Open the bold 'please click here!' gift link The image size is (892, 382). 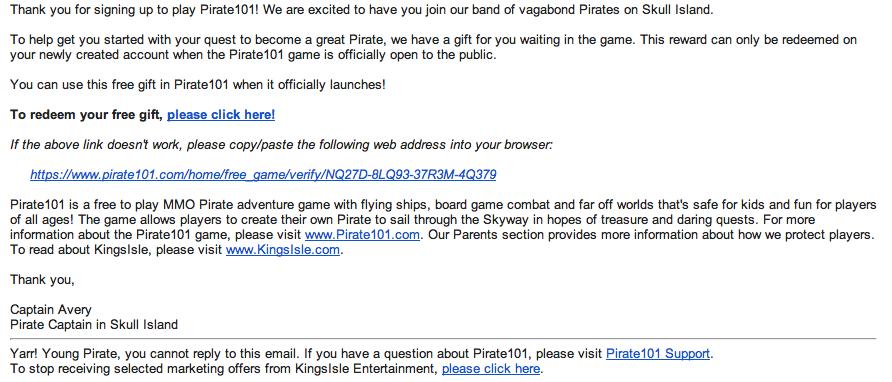pos(221,115)
